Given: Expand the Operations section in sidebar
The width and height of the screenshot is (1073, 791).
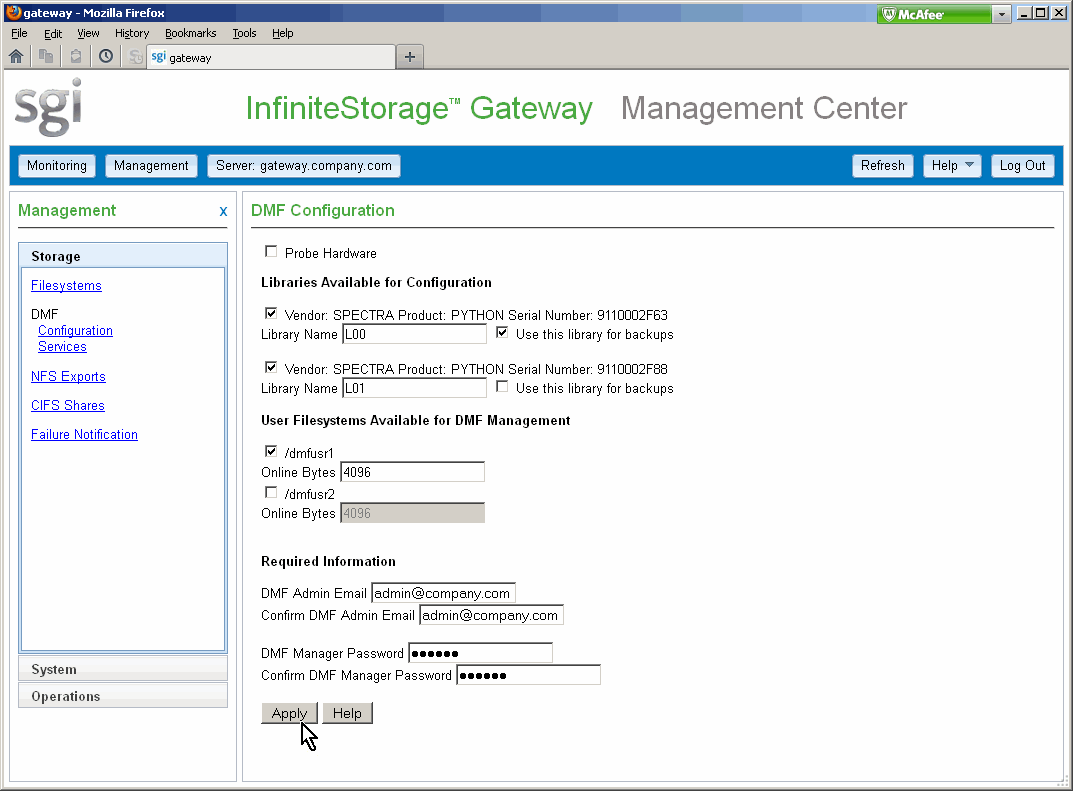Looking at the screenshot, I should [x=123, y=696].
